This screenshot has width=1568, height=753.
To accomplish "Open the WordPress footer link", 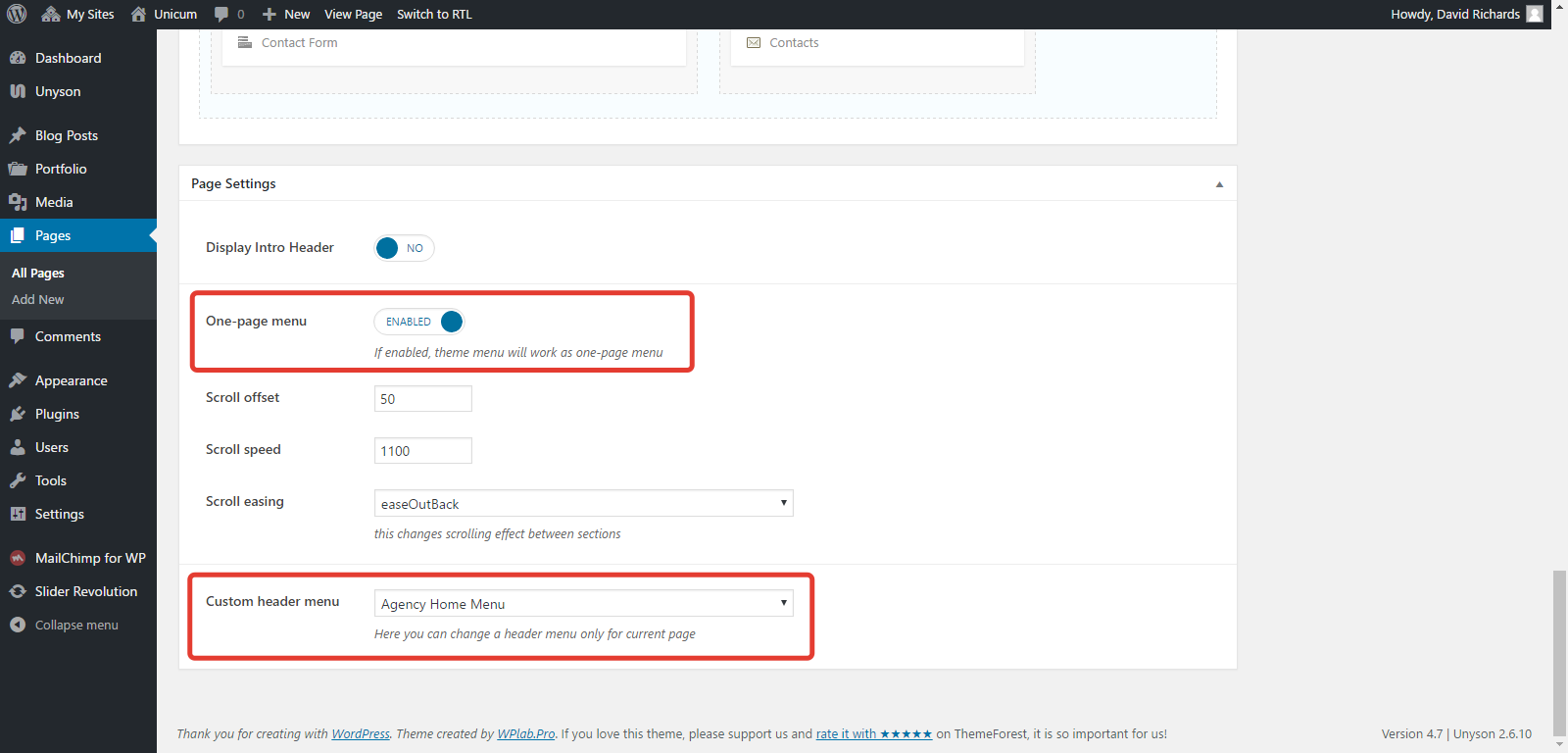I will [361, 733].
